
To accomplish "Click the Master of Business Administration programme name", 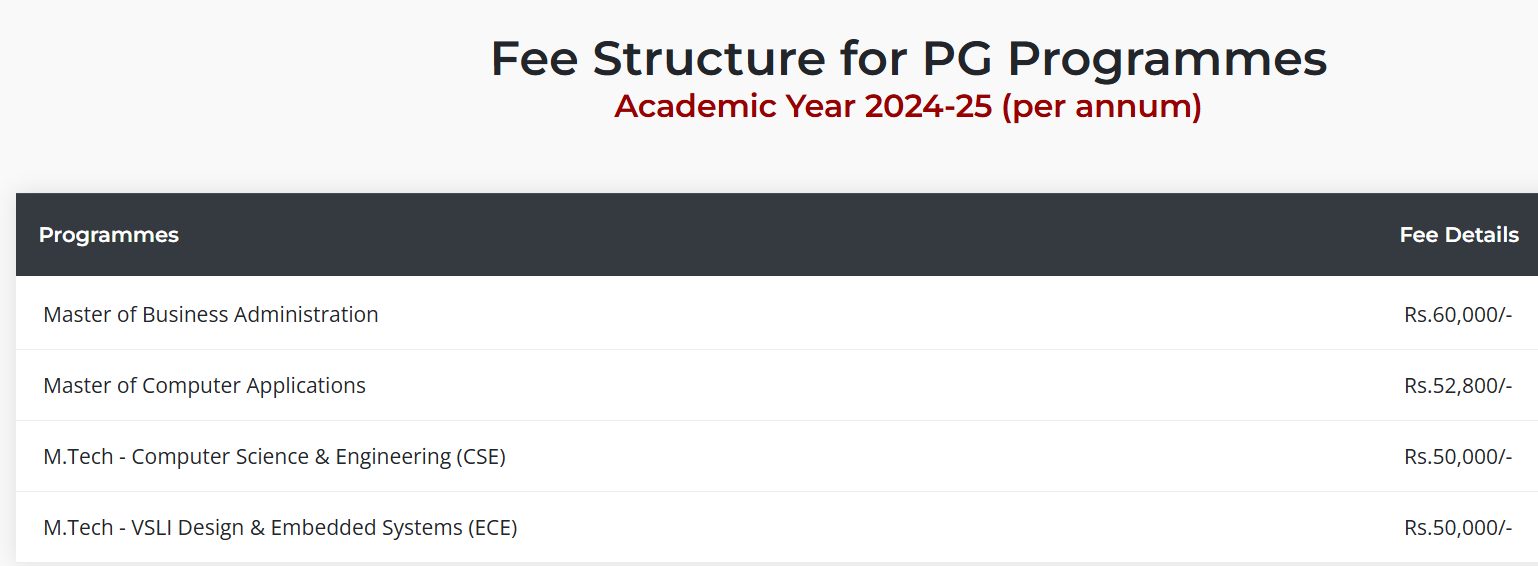I will [x=211, y=314].
